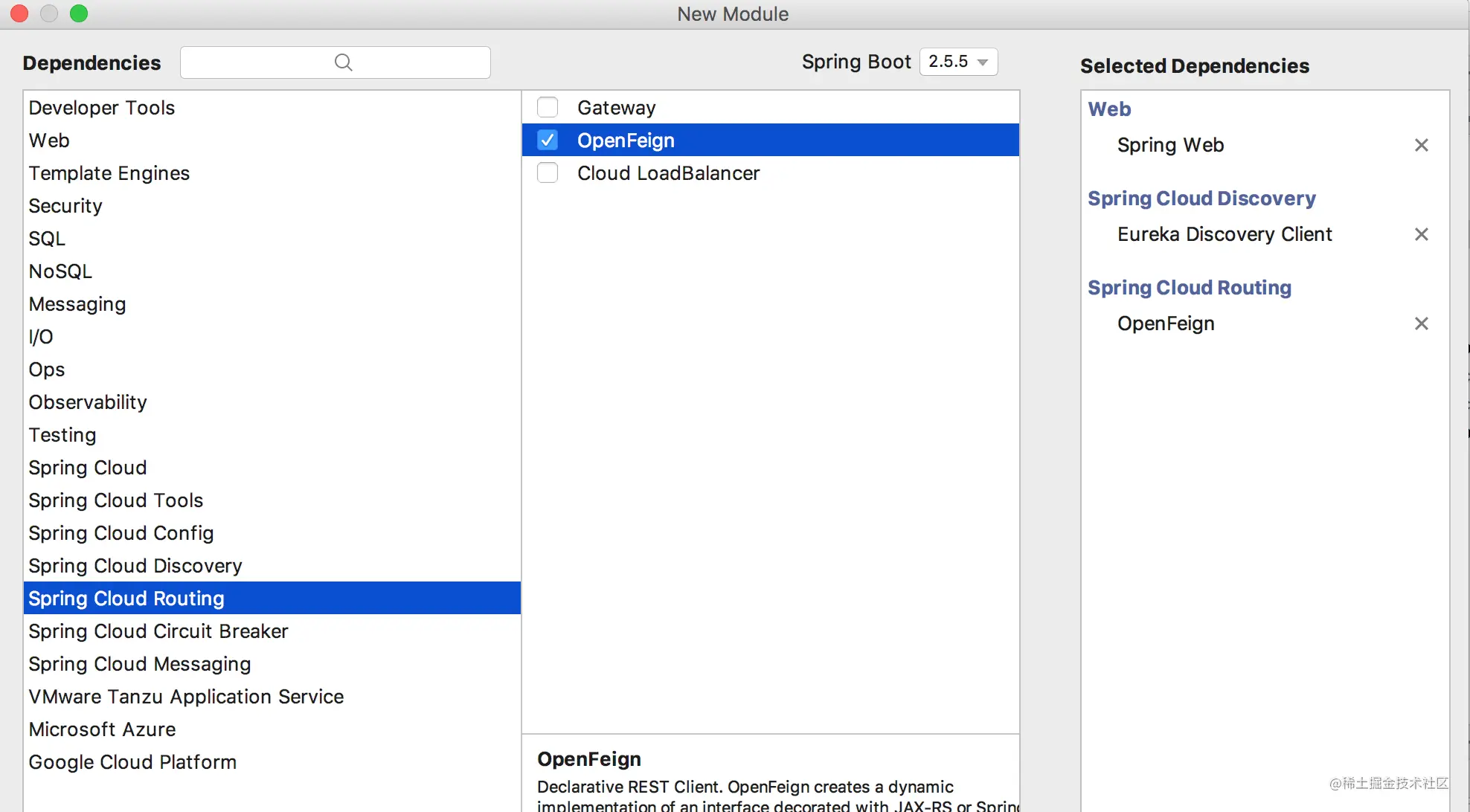Choose VMware Tanzu Application Service category

pyautogui.click(x=272, y=697)
